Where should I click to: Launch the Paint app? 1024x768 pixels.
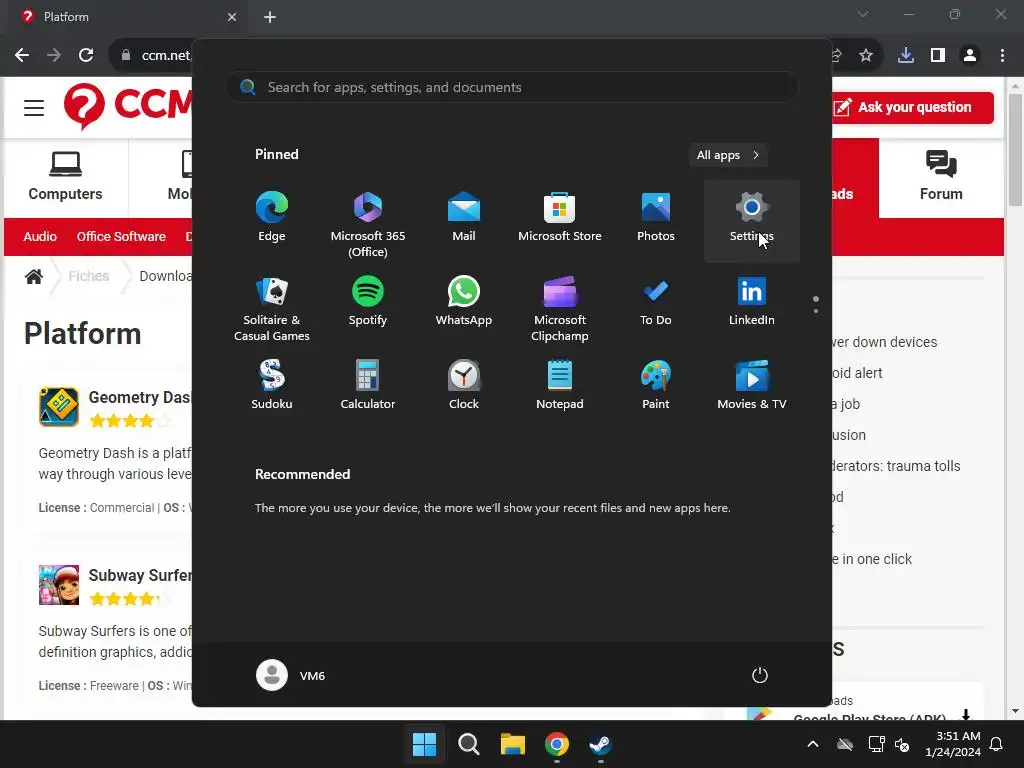(x=656, y=385)
